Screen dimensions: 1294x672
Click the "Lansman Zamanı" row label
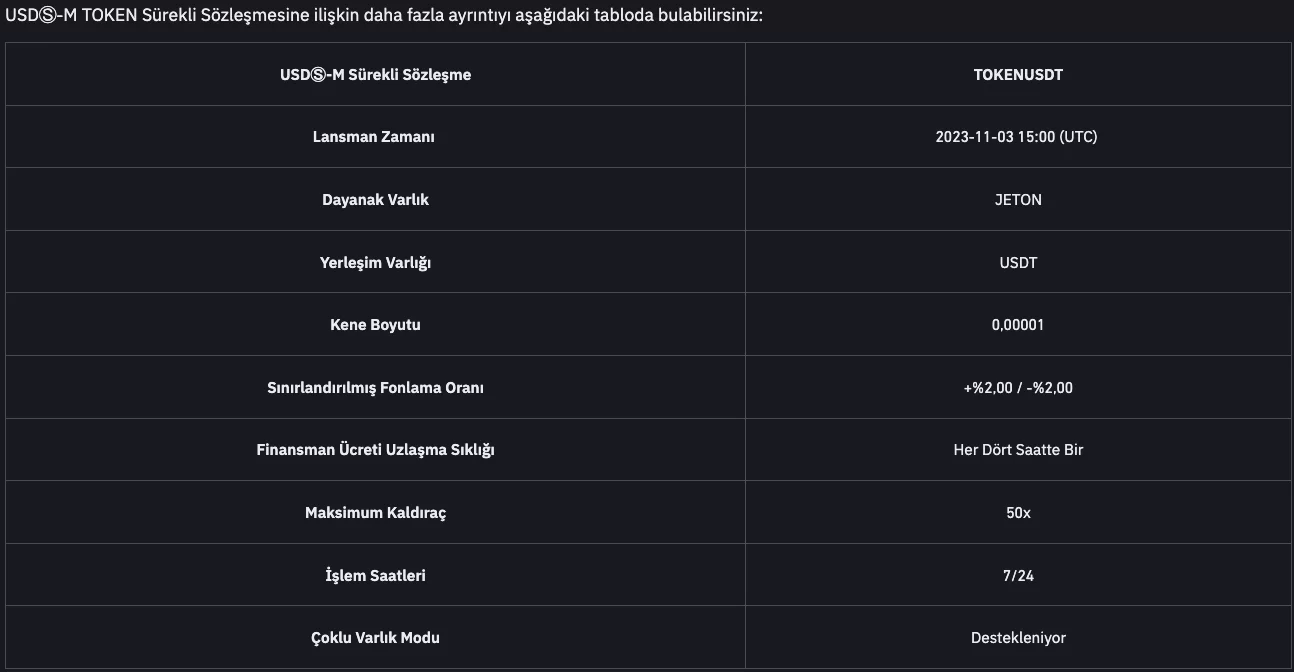[x=374, y=137]
